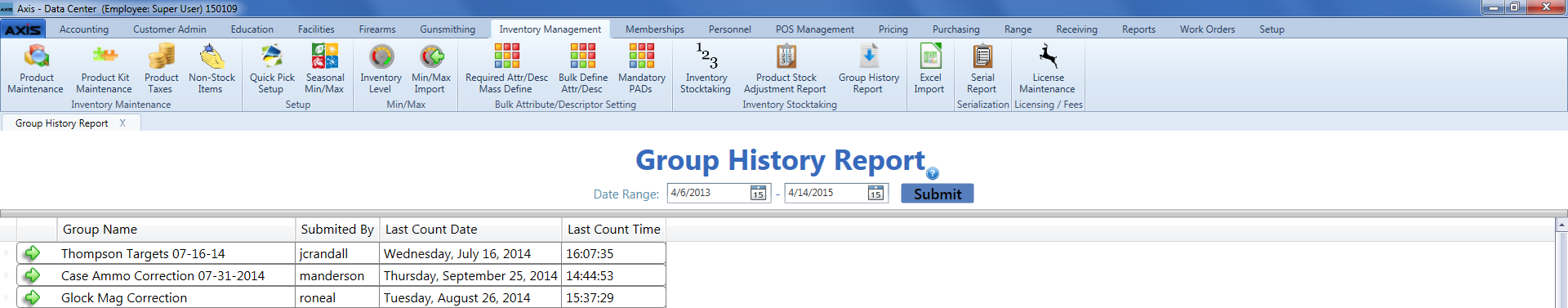The height and width of the screenshot is (308, 1568).
Task: Click the AXIS application logo button
Action: coord(23,29)
